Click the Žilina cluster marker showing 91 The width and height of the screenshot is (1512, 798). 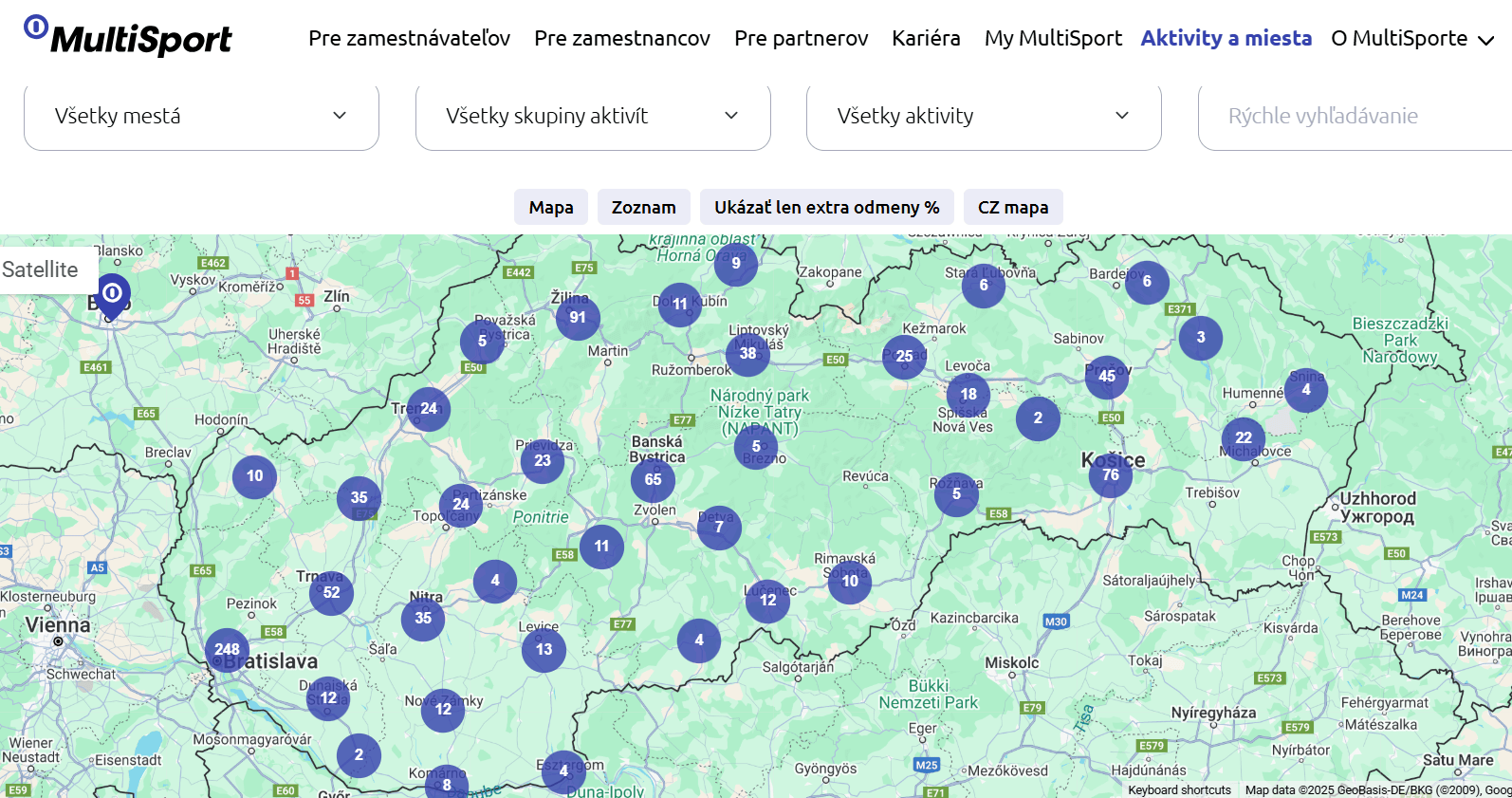coord(578,318)
